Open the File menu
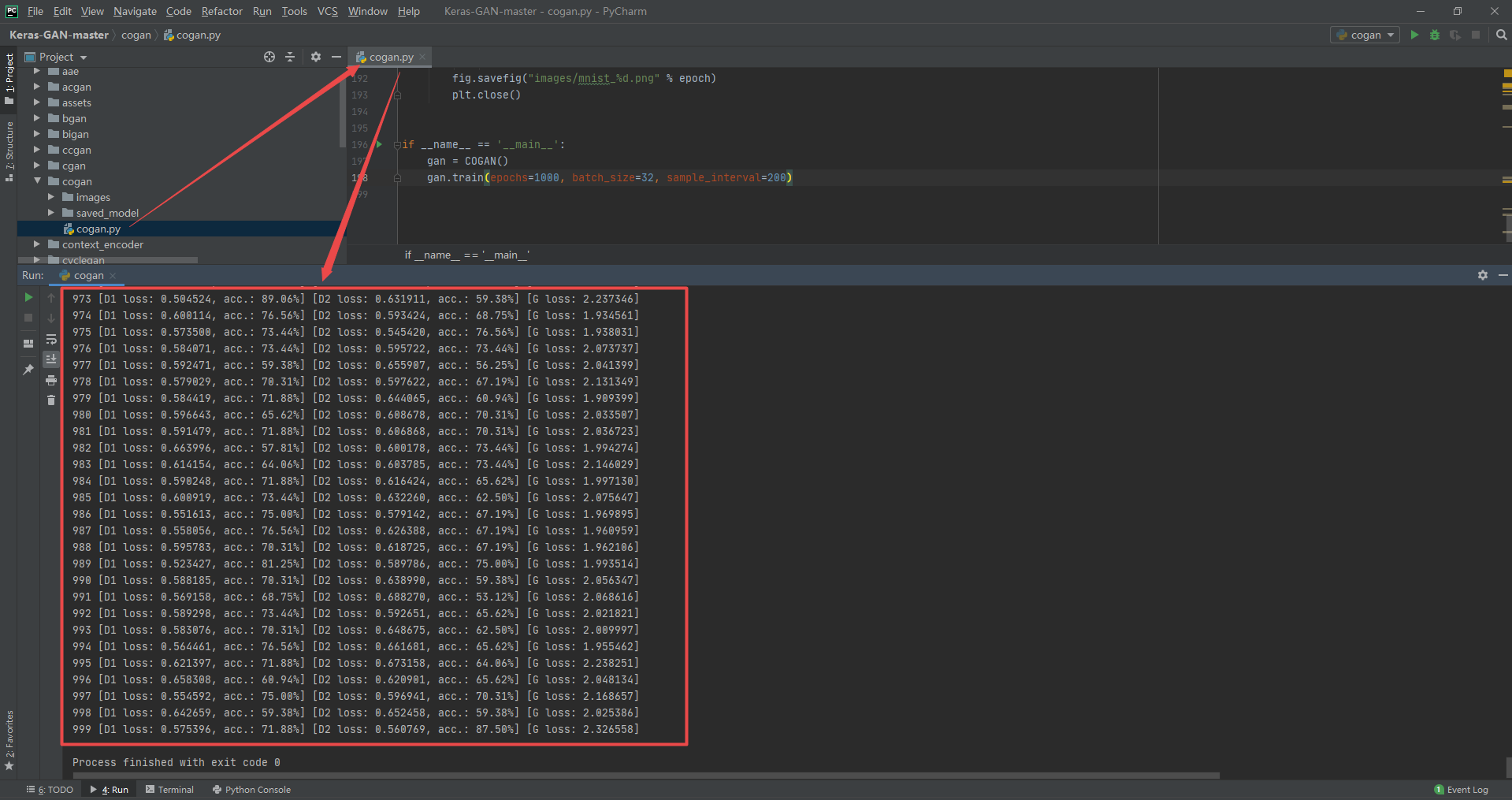 [35, 11]
